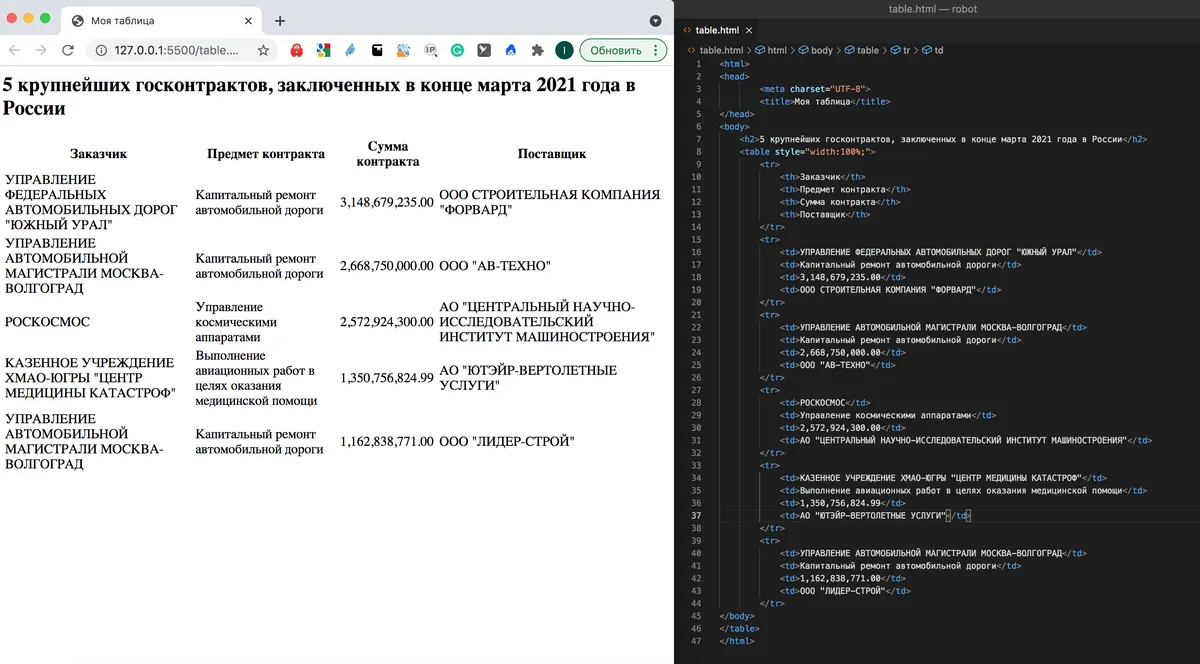Click the h2 heading code on line 7
Viewport: 1200px width, 664px height.
tap(944, 139)
